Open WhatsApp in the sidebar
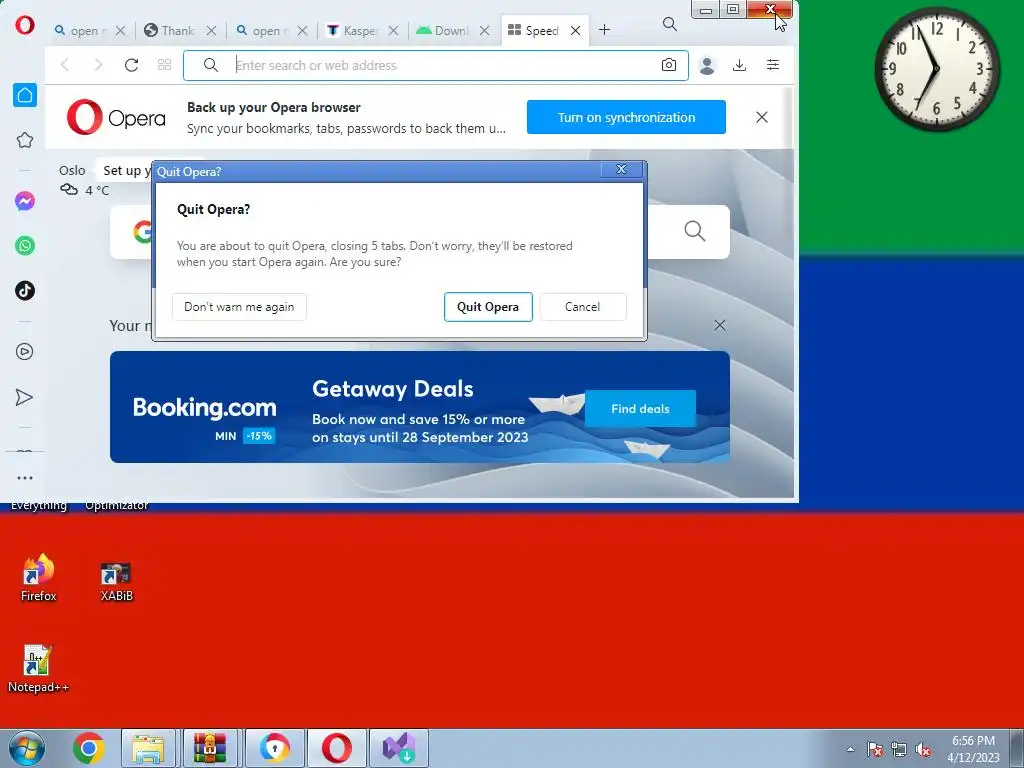 coord(25,246)
